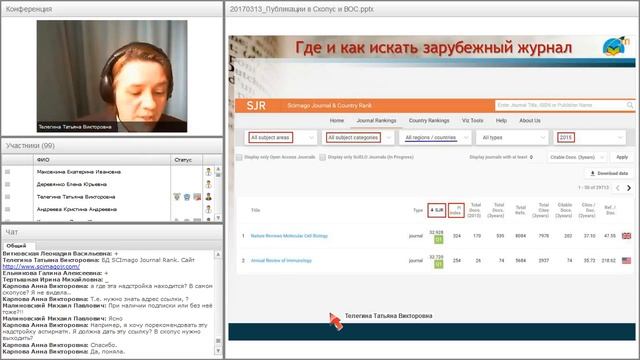Click the participant icon for Деревянко Елена Юрьевна
640x360 pixels.
tap(209, 184)
